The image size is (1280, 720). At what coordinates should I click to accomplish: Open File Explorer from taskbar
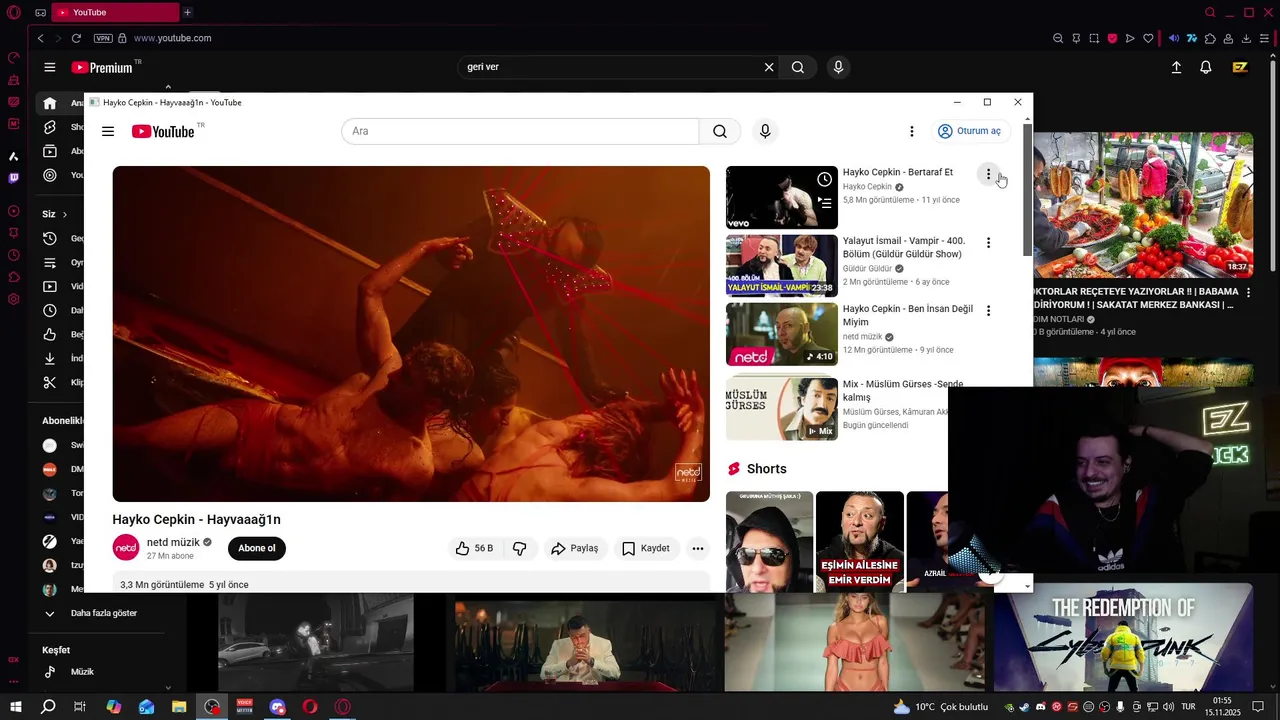click(x=179, y=706)
